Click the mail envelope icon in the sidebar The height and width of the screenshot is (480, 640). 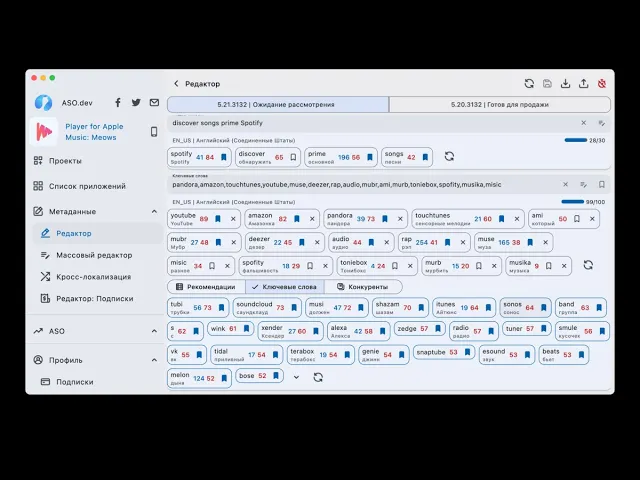tap(154, 102)
